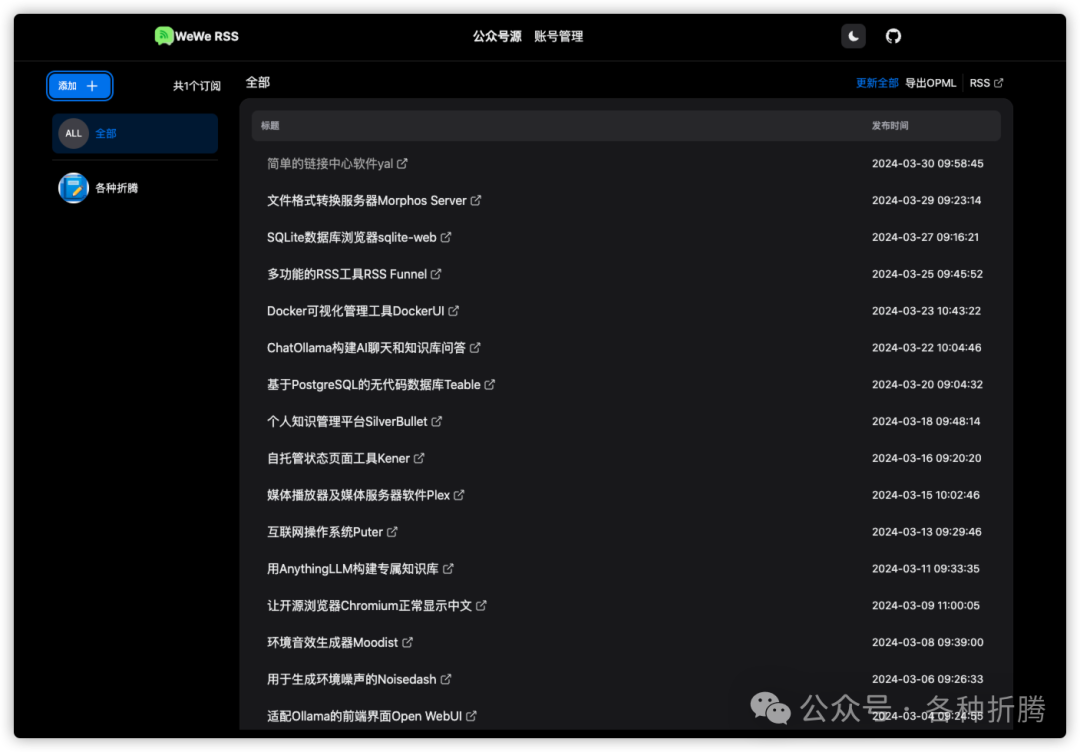Open the 账号管理 tab
This screenshot has width=1080, height=752.
[559, 36]
